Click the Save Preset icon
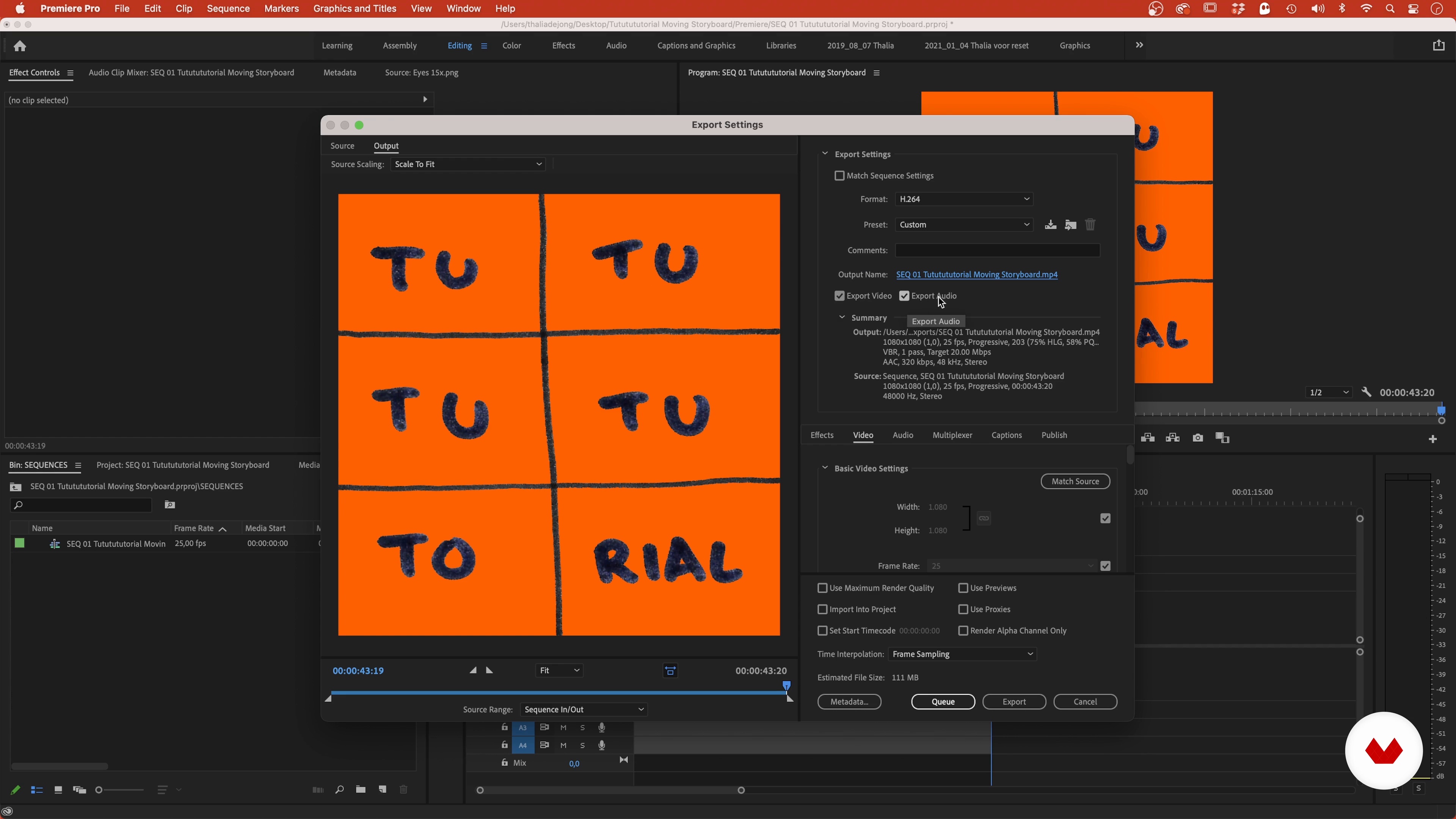The height and width of the screenshot is (819, 1456). pyautogui.click(x=1050, y=225)
